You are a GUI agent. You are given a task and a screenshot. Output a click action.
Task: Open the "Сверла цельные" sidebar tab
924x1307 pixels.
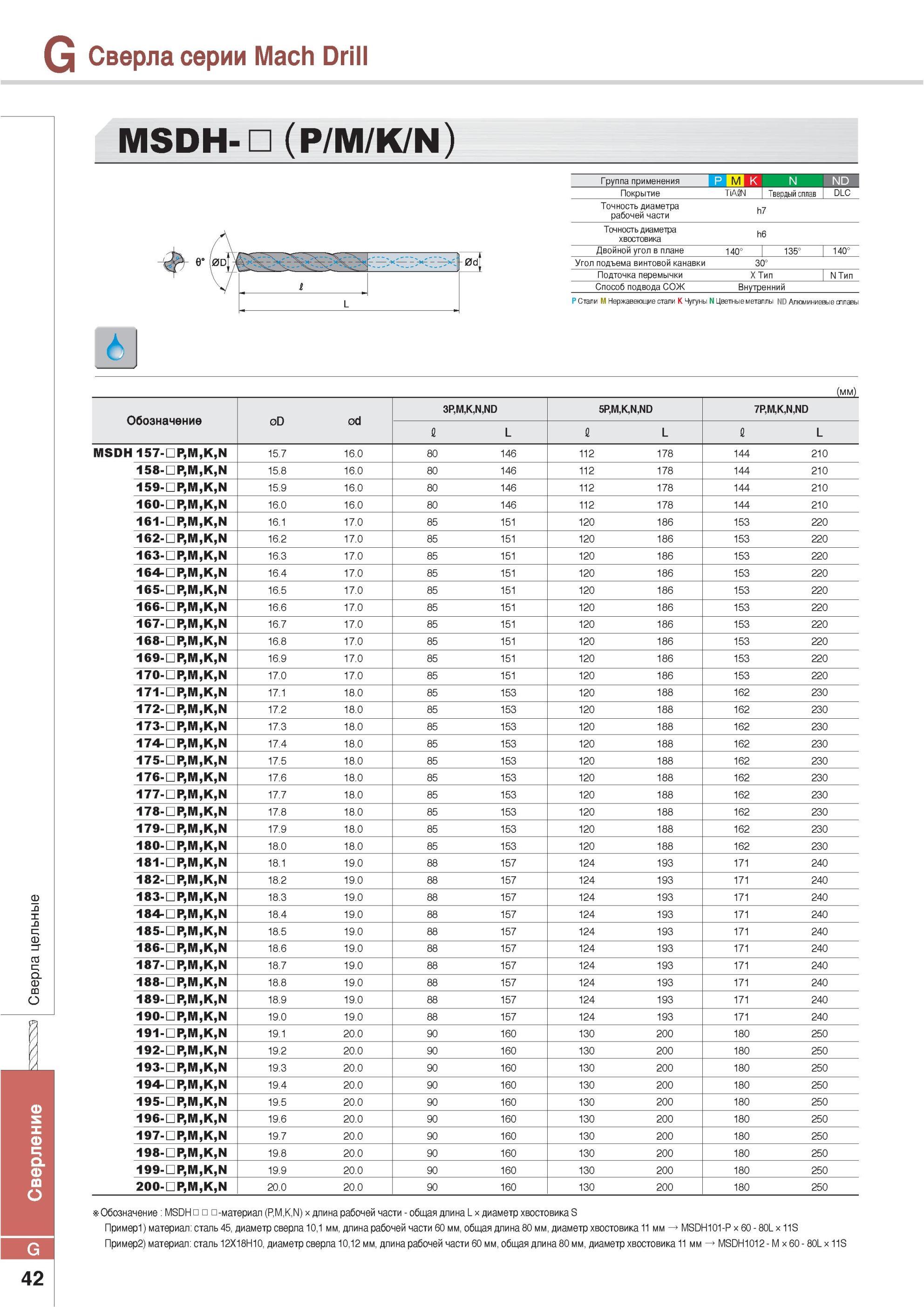[34, 950]
